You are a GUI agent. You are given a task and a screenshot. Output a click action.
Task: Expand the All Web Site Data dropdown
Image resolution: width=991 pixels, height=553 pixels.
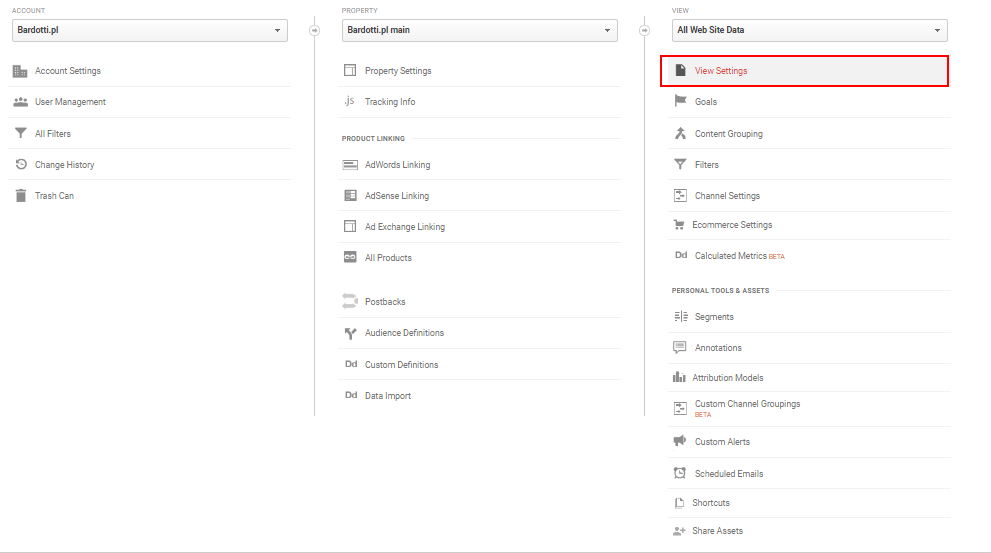click(x=810, y=30)
